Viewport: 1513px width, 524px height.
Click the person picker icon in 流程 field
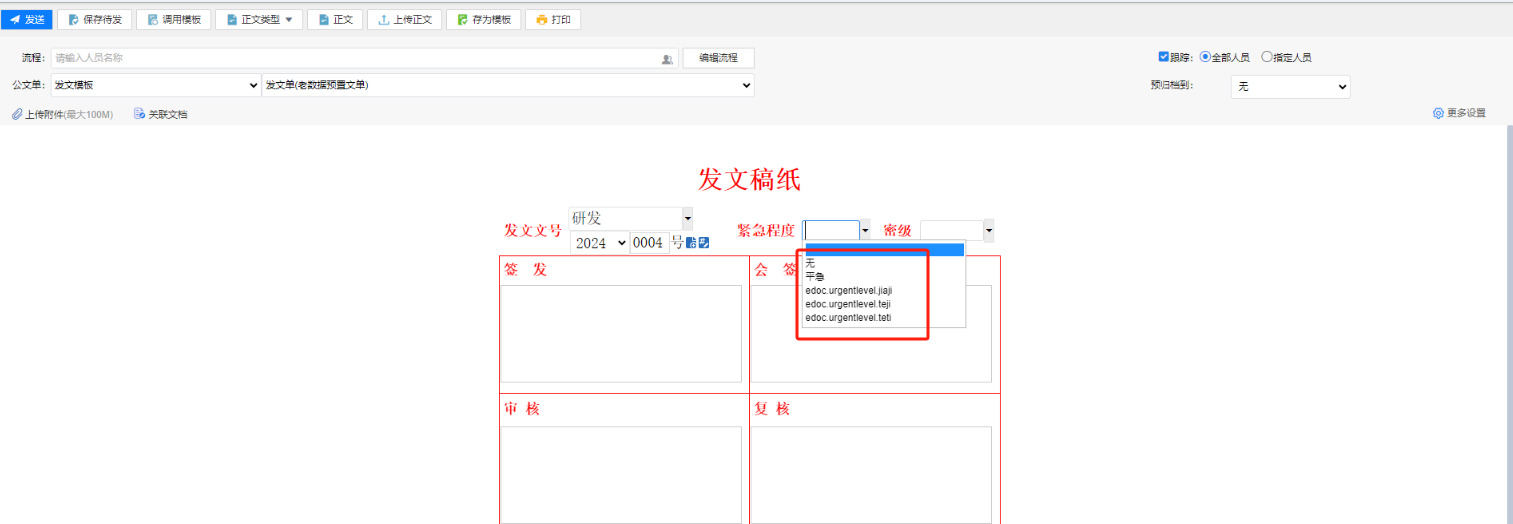click(667, 59)
